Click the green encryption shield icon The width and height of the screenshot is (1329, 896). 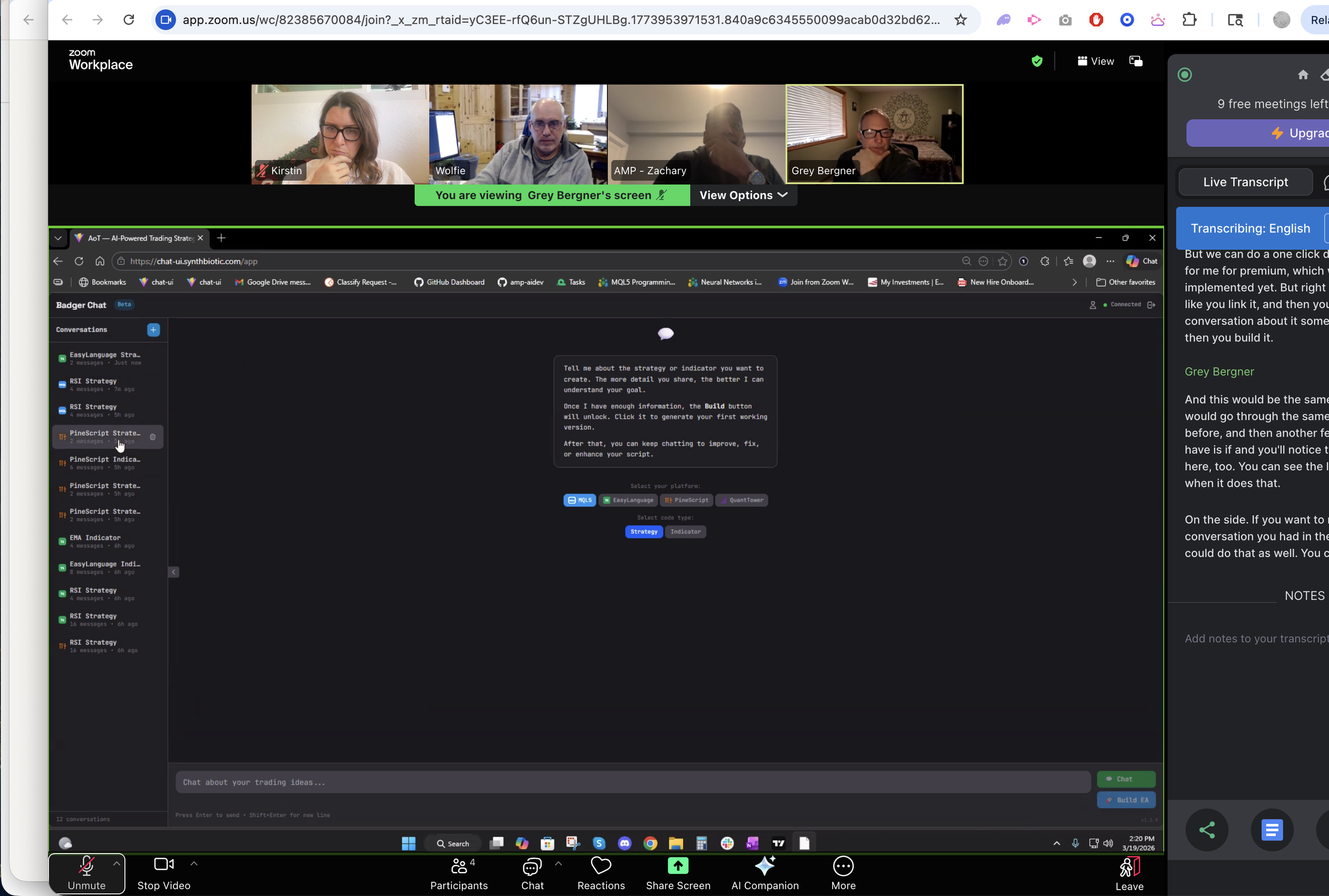click(x=1037, y=61)
